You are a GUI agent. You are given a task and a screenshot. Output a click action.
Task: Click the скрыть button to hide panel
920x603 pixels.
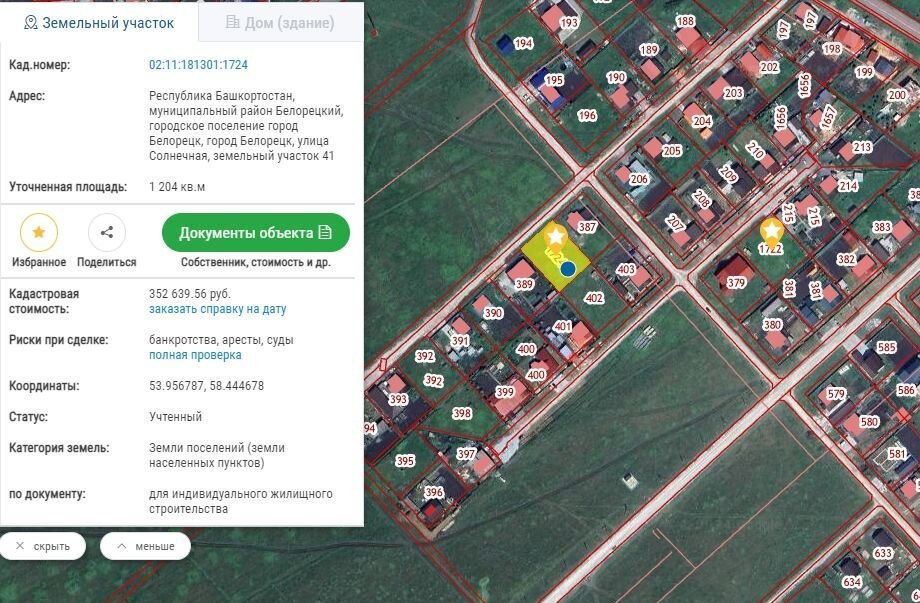[x=43, y=546]
